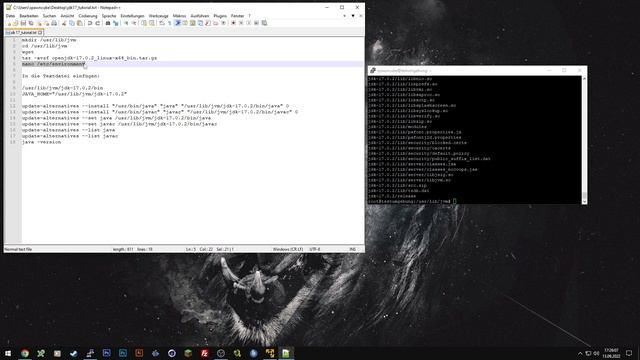Click the terminal window scrollbar down arrow

[x=584, y=201]
